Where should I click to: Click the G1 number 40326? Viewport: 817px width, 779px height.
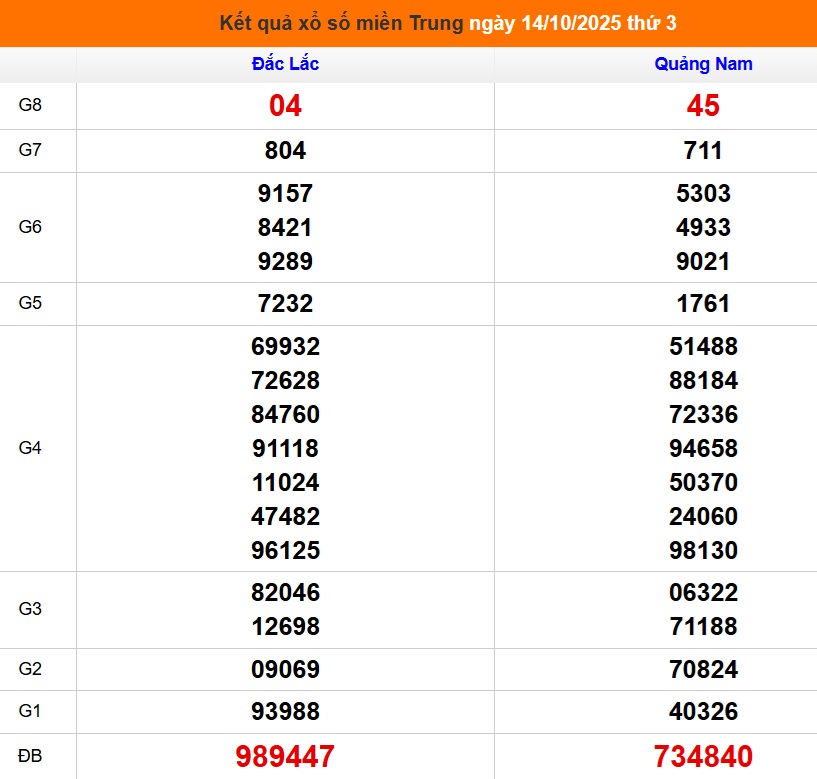coord(703,712)
